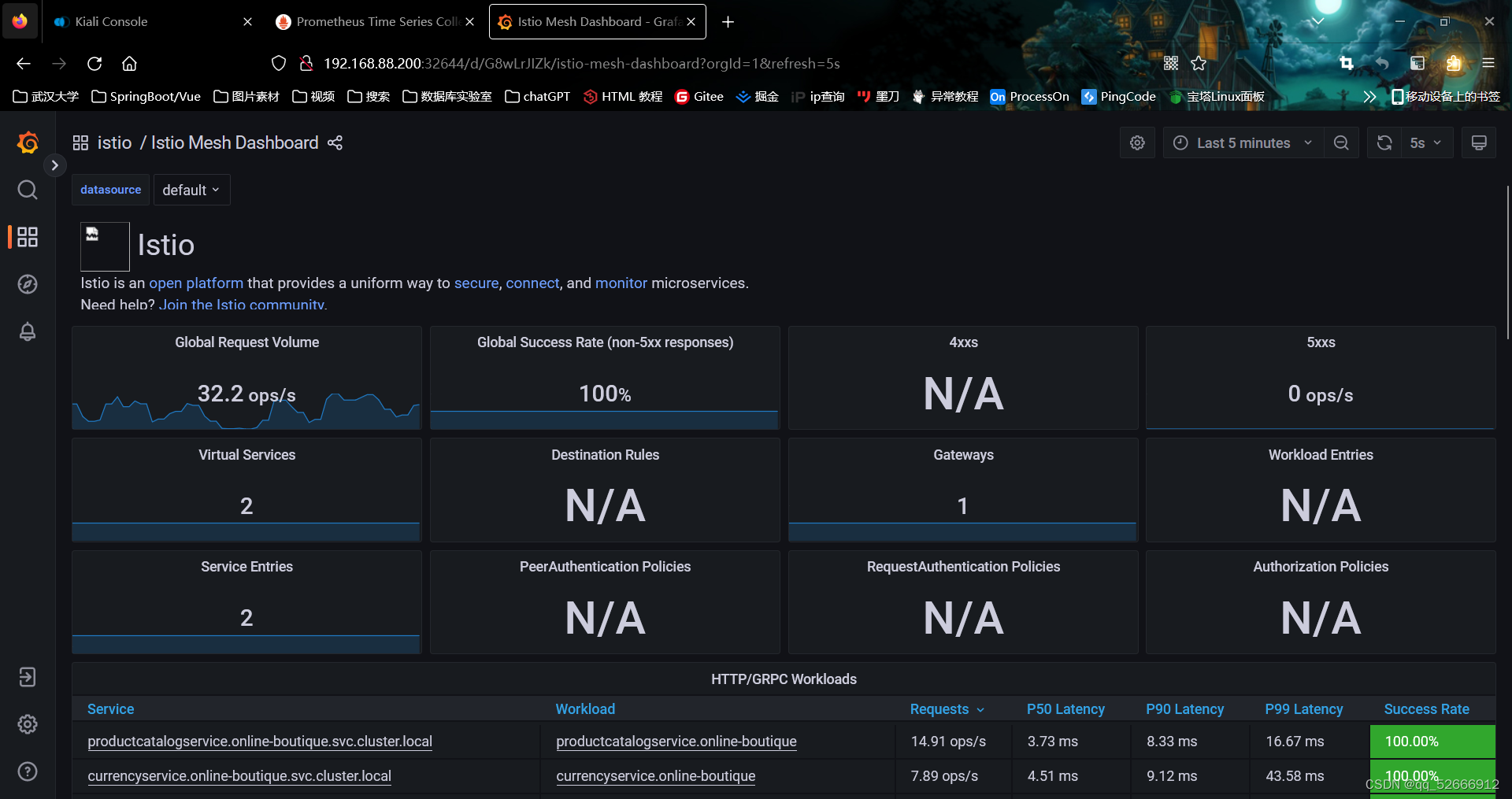Screen dimensions: 1512x799
Task: Open the 'connect' link
Action: click(x=532, y=283)
